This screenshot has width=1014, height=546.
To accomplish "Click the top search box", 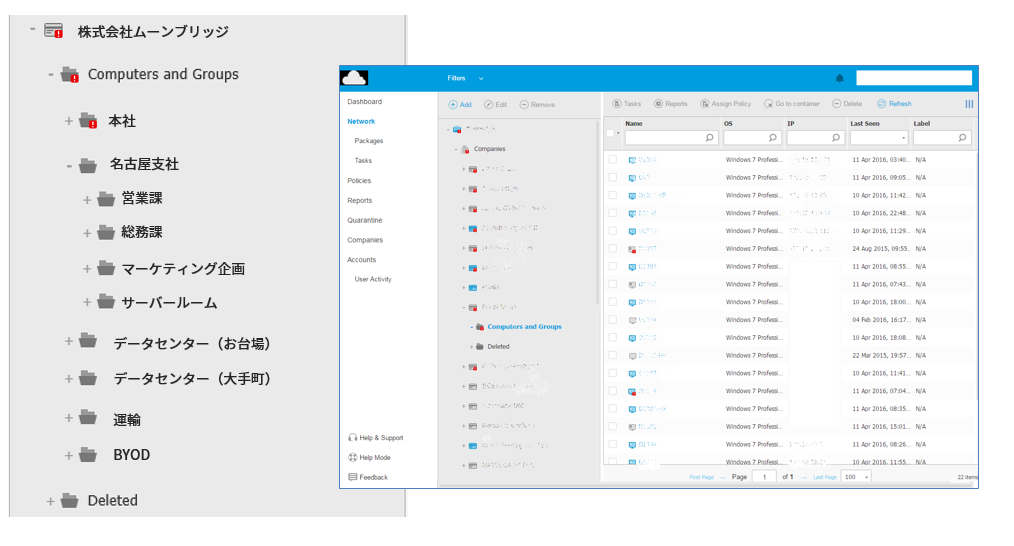I will (x=914, y=78).
